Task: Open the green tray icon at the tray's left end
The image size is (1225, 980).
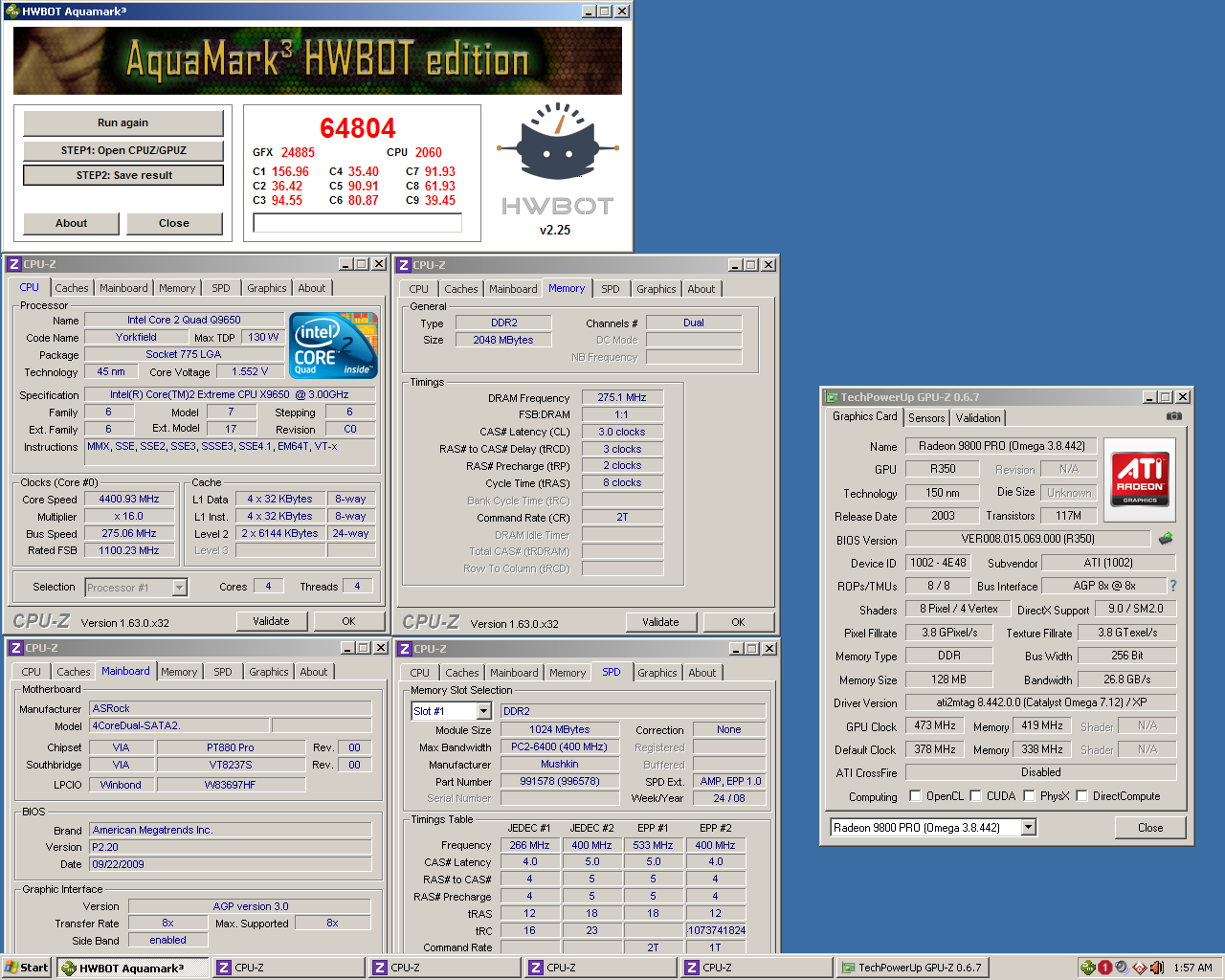Action: pyautogui.click(x=1088, y=968)
